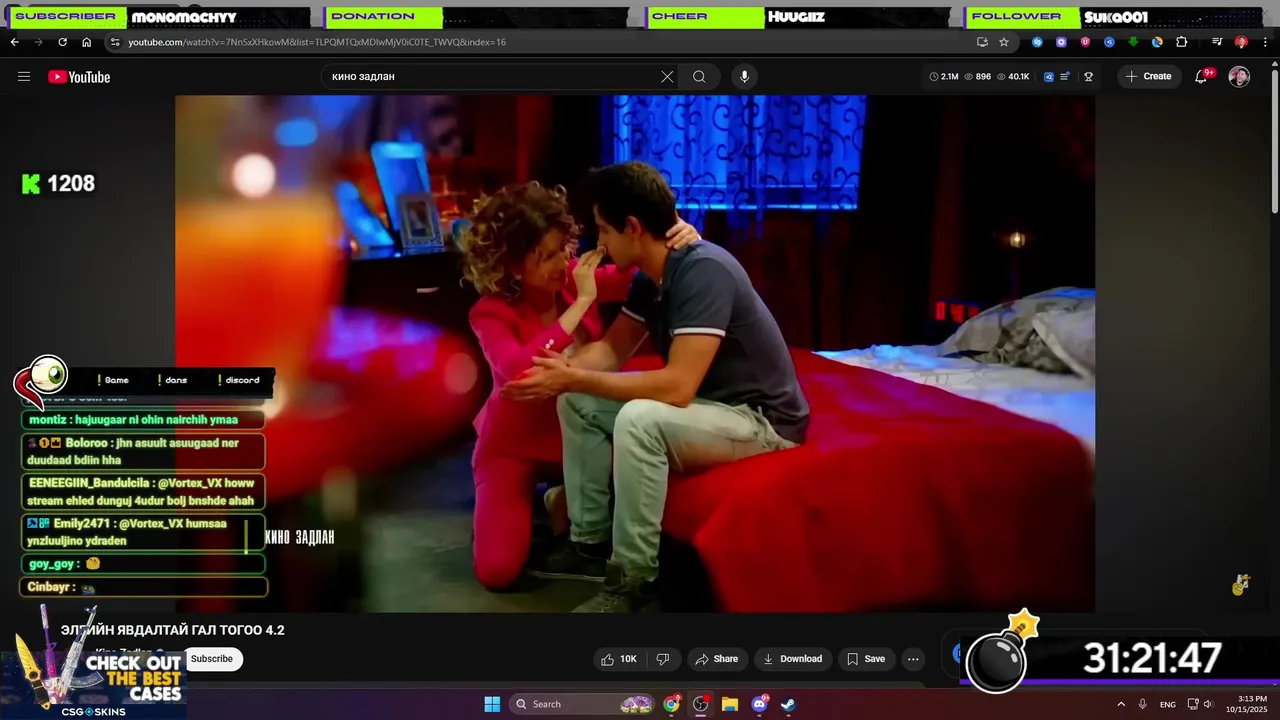Image resolution: width=1280 pixels, height=720 pixels.
Task: Go back to the previous browser page
Action: (14, 42)
